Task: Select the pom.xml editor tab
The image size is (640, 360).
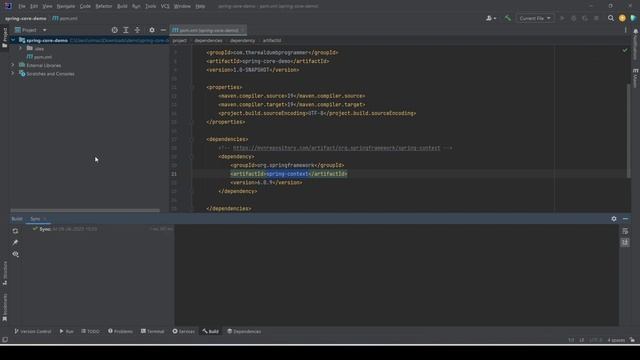Action: (x=208, y=30)
